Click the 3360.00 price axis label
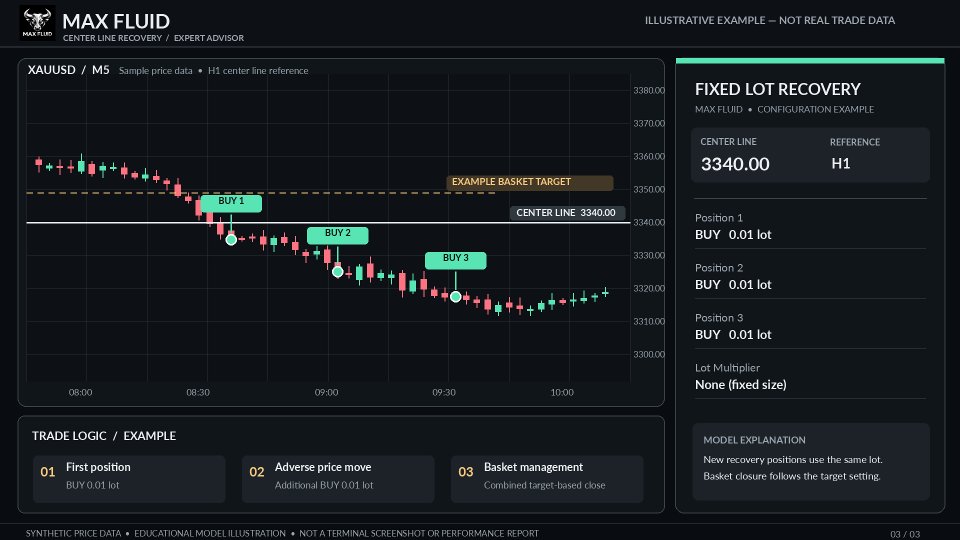This screenshot has height=540, width=960. point(649,157)
